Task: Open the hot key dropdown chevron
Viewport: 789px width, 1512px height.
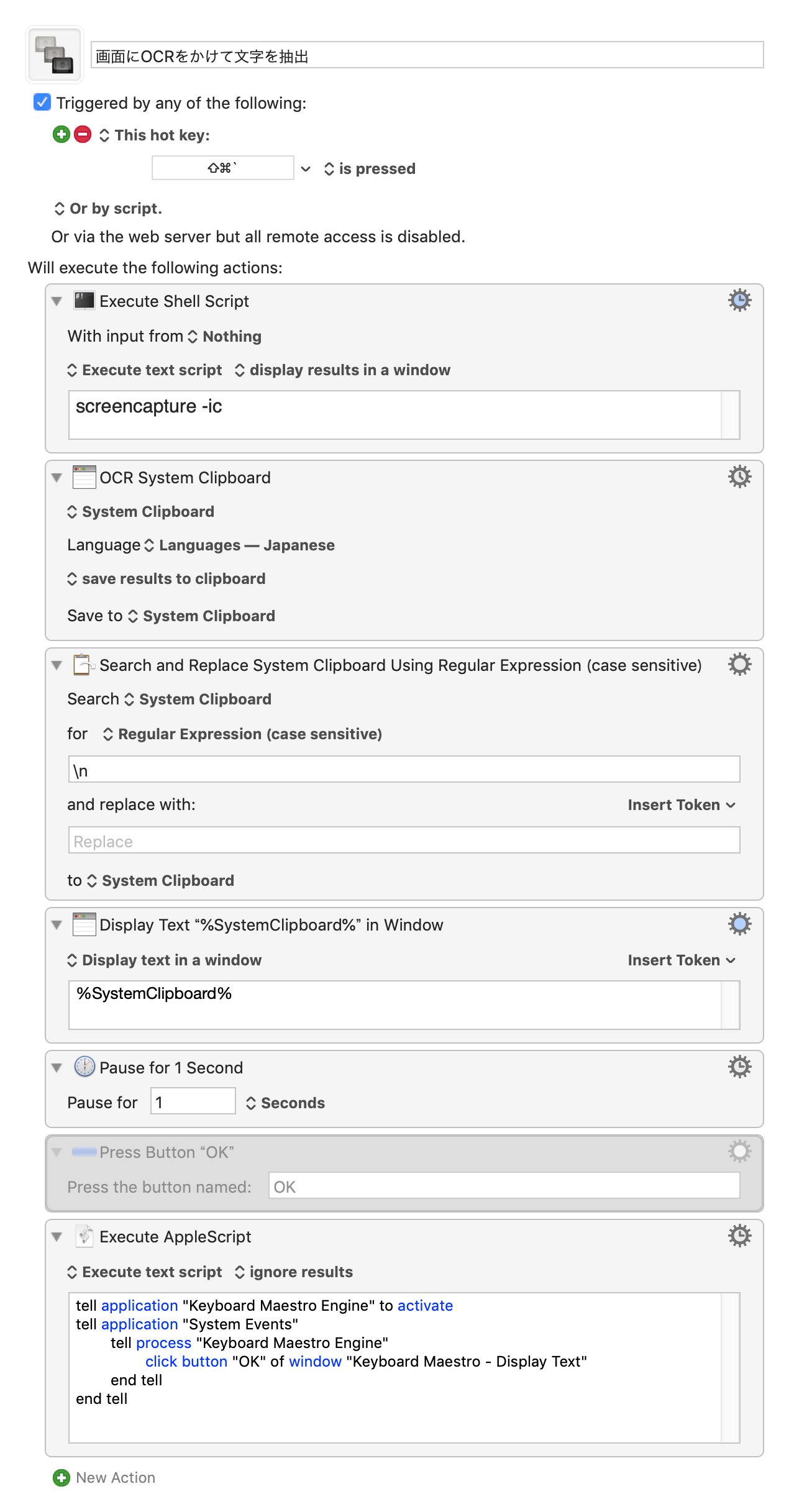Action: pyautogui.click(x=306, y=169)
